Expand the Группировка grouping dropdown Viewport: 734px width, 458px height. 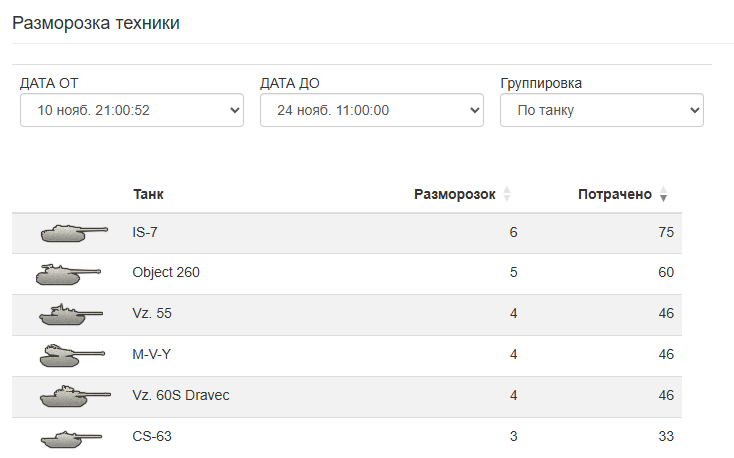click(602, 110)
